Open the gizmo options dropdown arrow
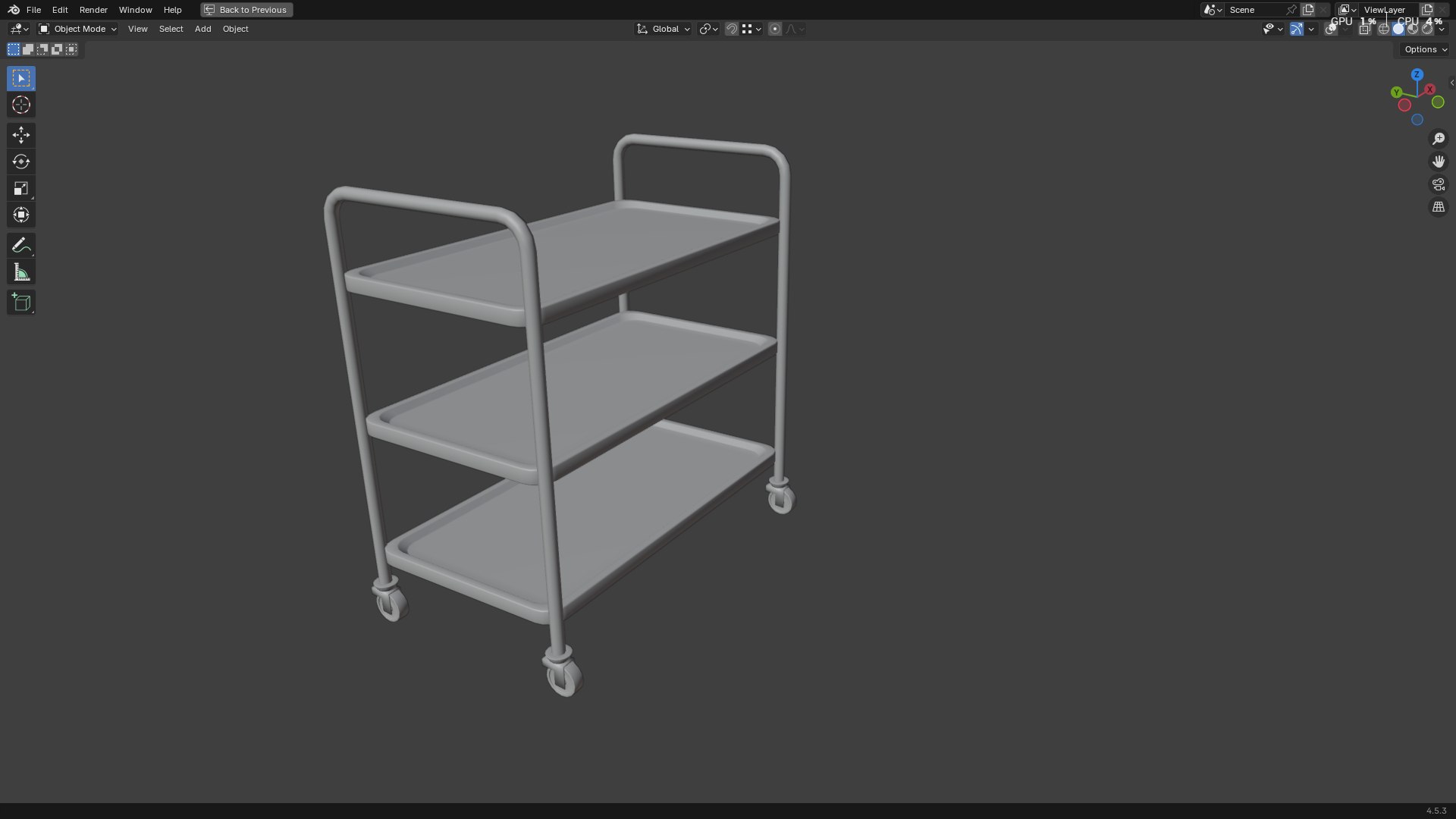This screenshot has height=819, width=1456. click(1311, 29)
